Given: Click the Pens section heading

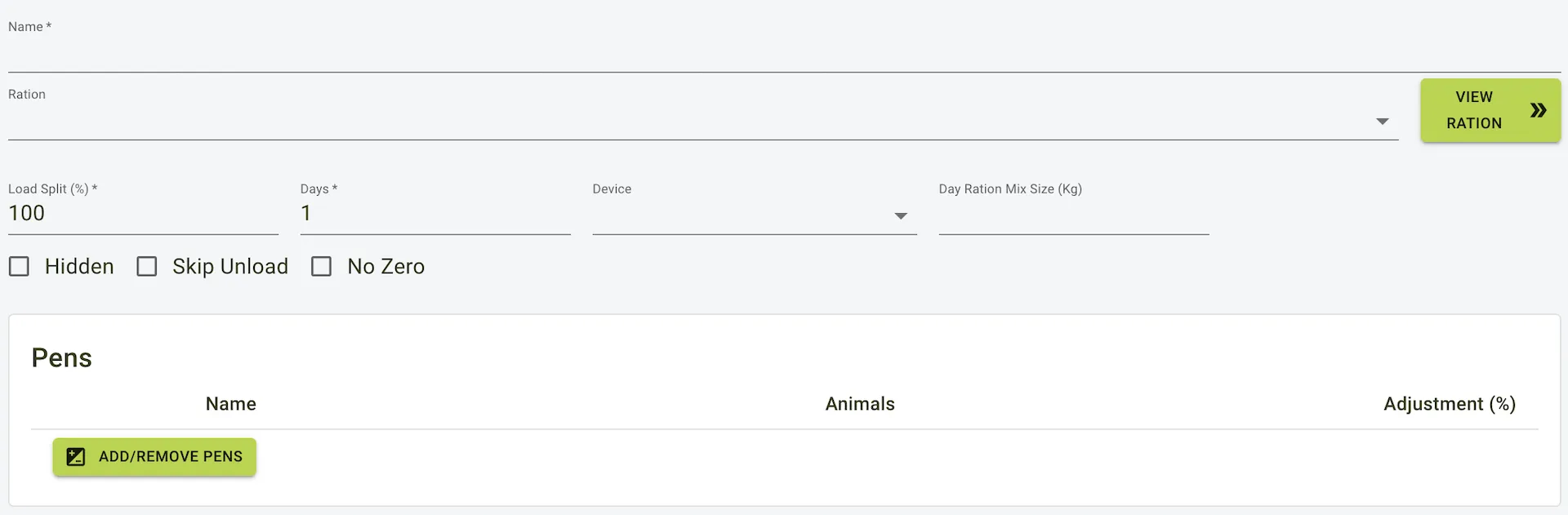Looking at the screenshot, I should [x=60, y=357].
